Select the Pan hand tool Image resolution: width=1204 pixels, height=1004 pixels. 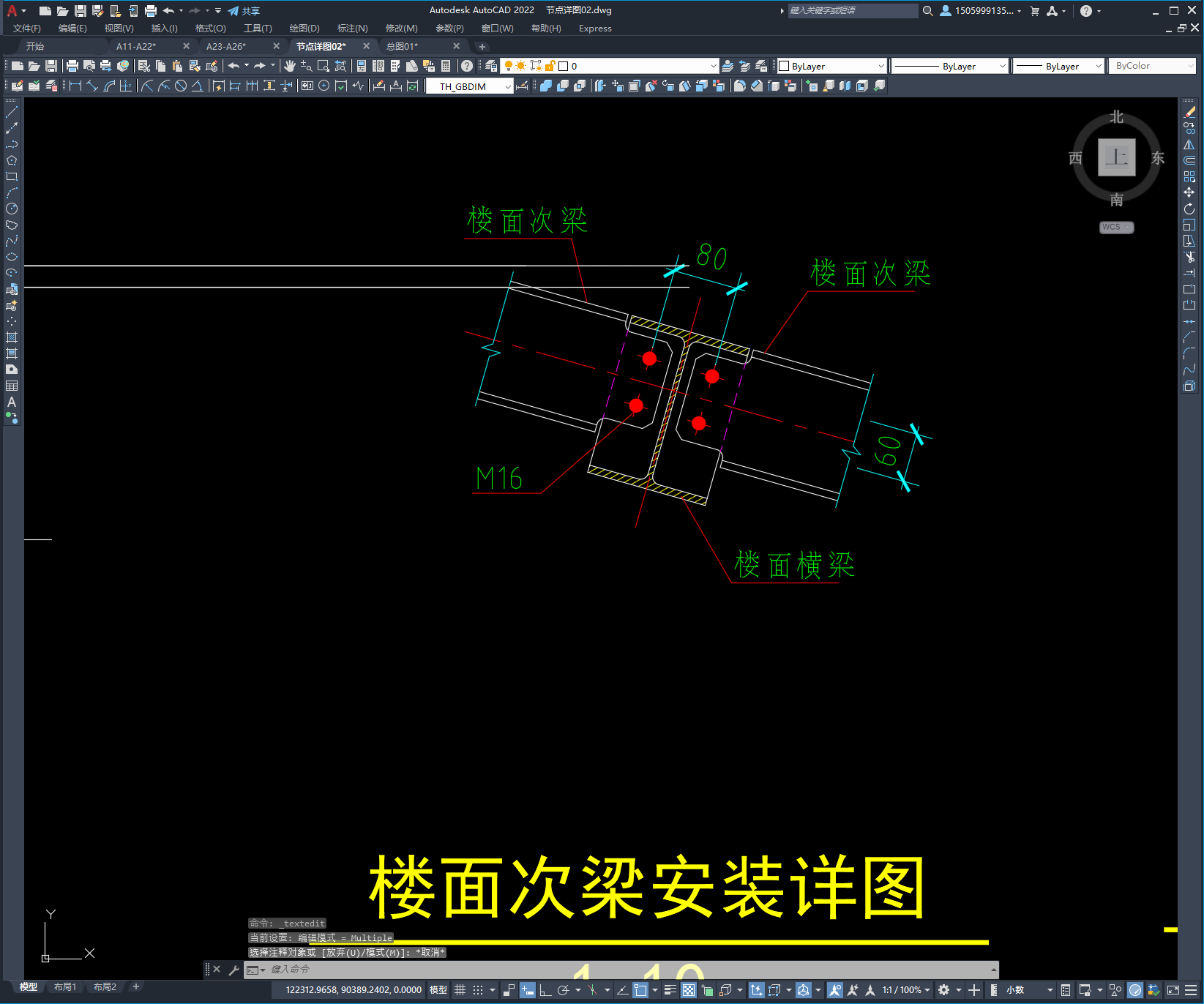(x=290, y=66)
